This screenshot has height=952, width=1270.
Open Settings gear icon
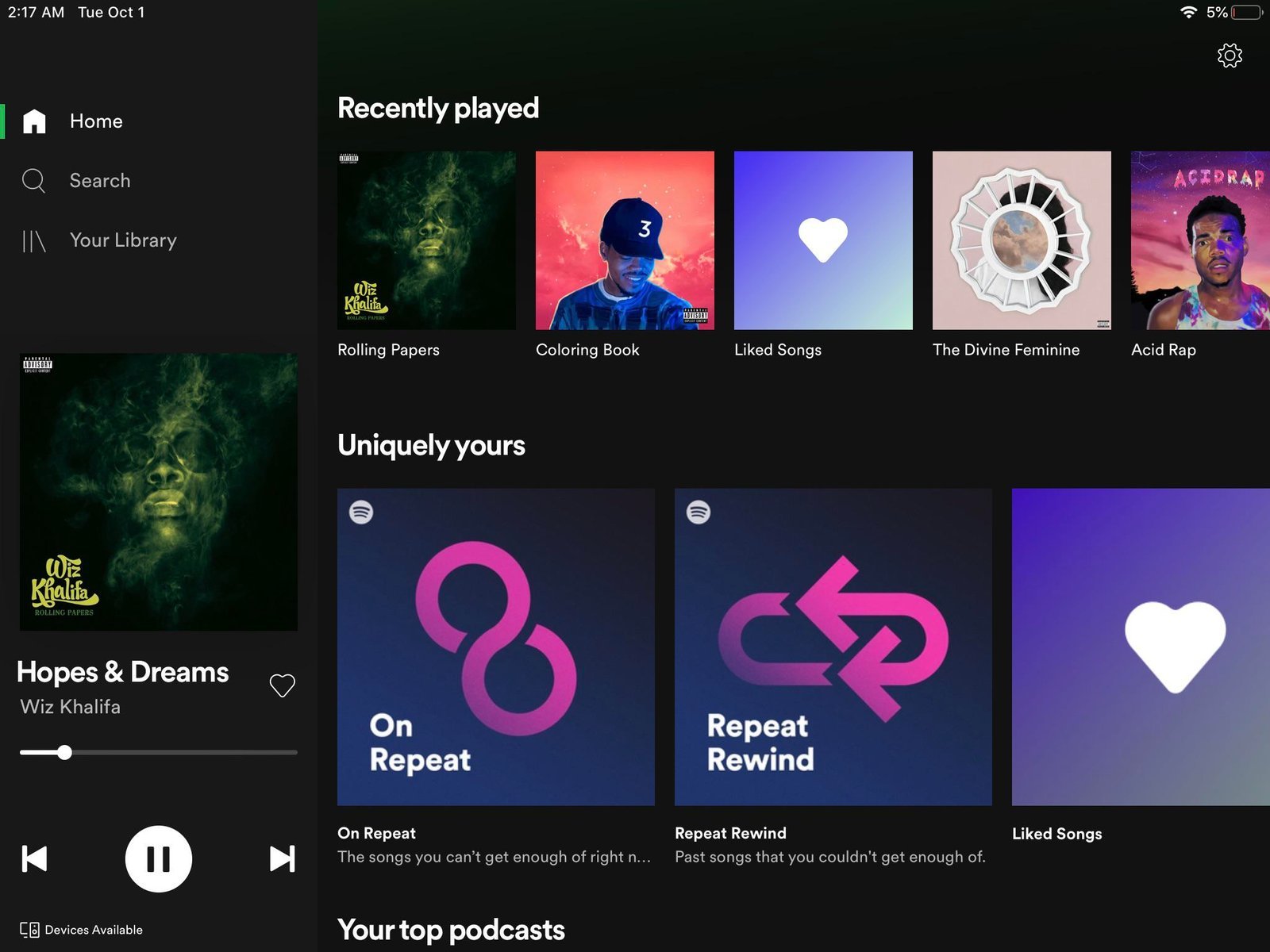pyautogui.click(x=1230, y=56)
